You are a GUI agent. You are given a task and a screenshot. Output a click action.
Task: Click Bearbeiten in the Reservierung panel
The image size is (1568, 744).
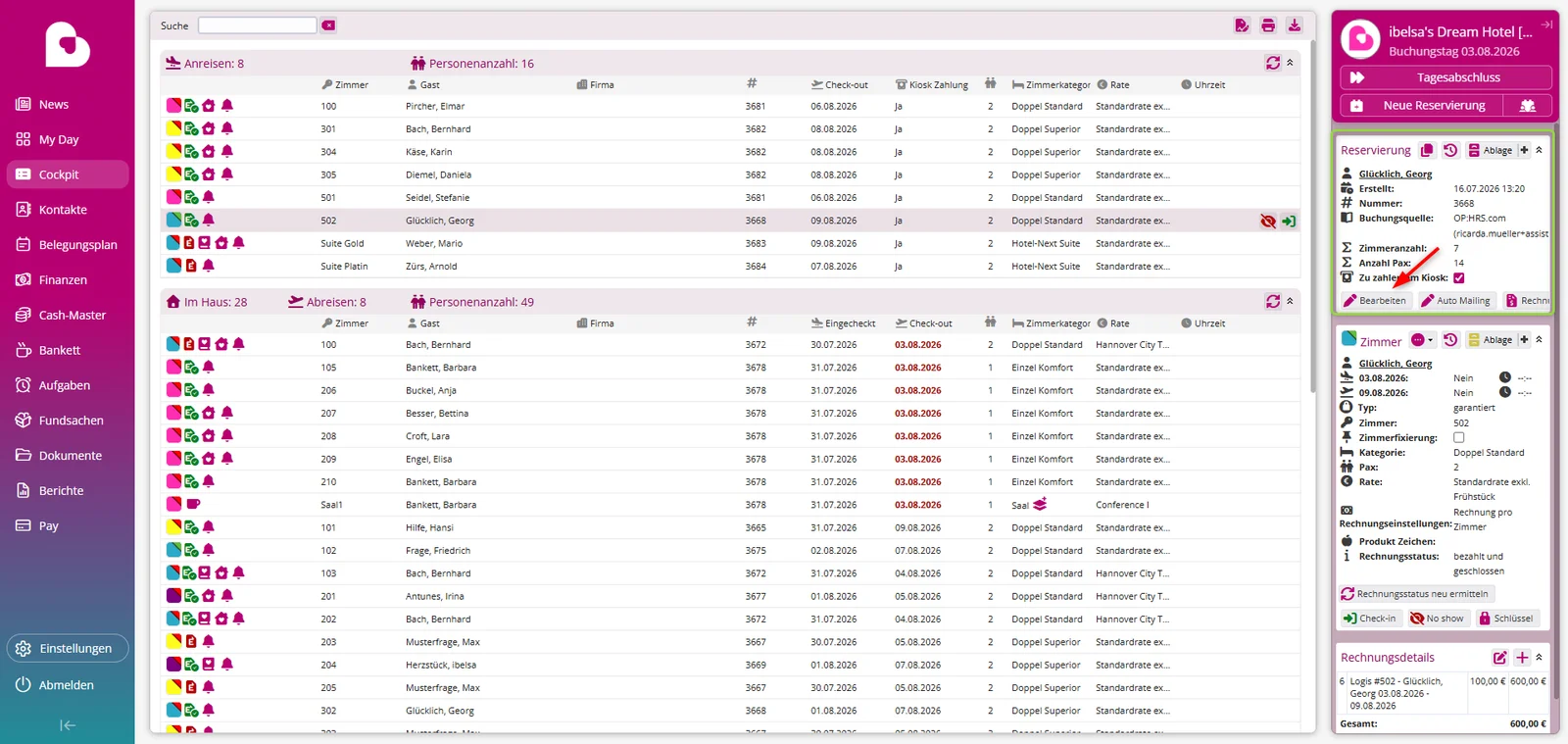coord(1376,301)
